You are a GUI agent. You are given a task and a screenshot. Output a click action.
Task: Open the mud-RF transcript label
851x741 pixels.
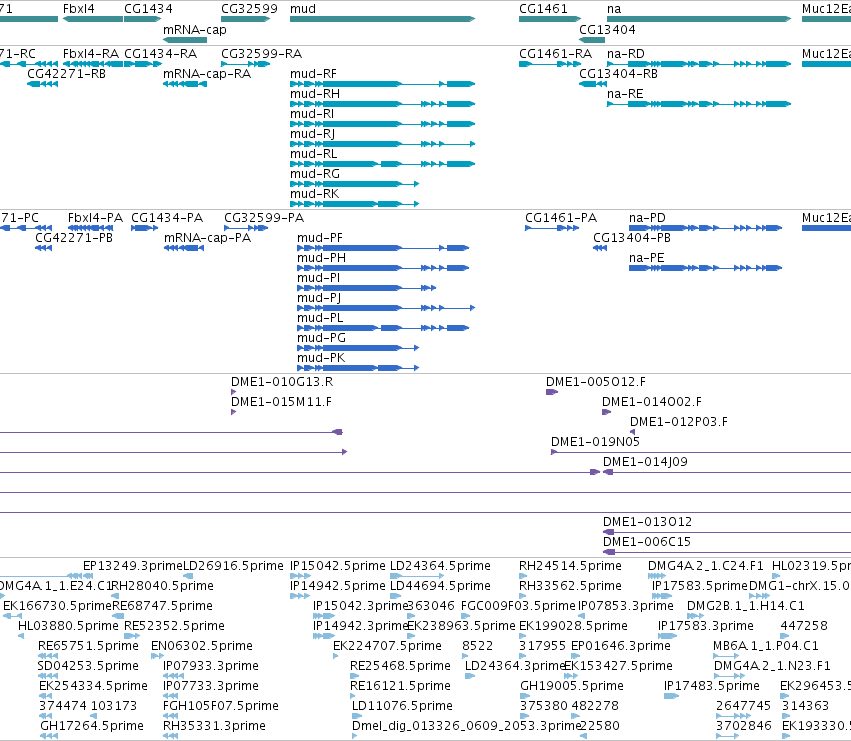[313, 74]
